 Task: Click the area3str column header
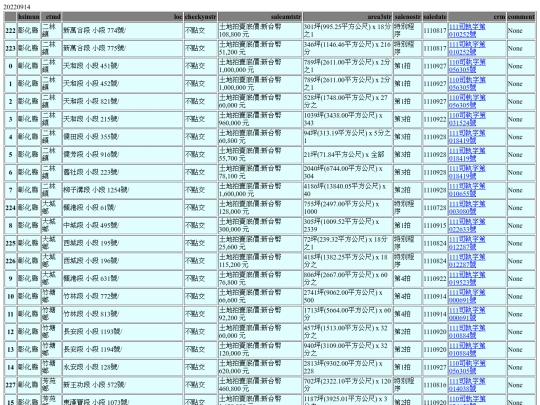347,17
